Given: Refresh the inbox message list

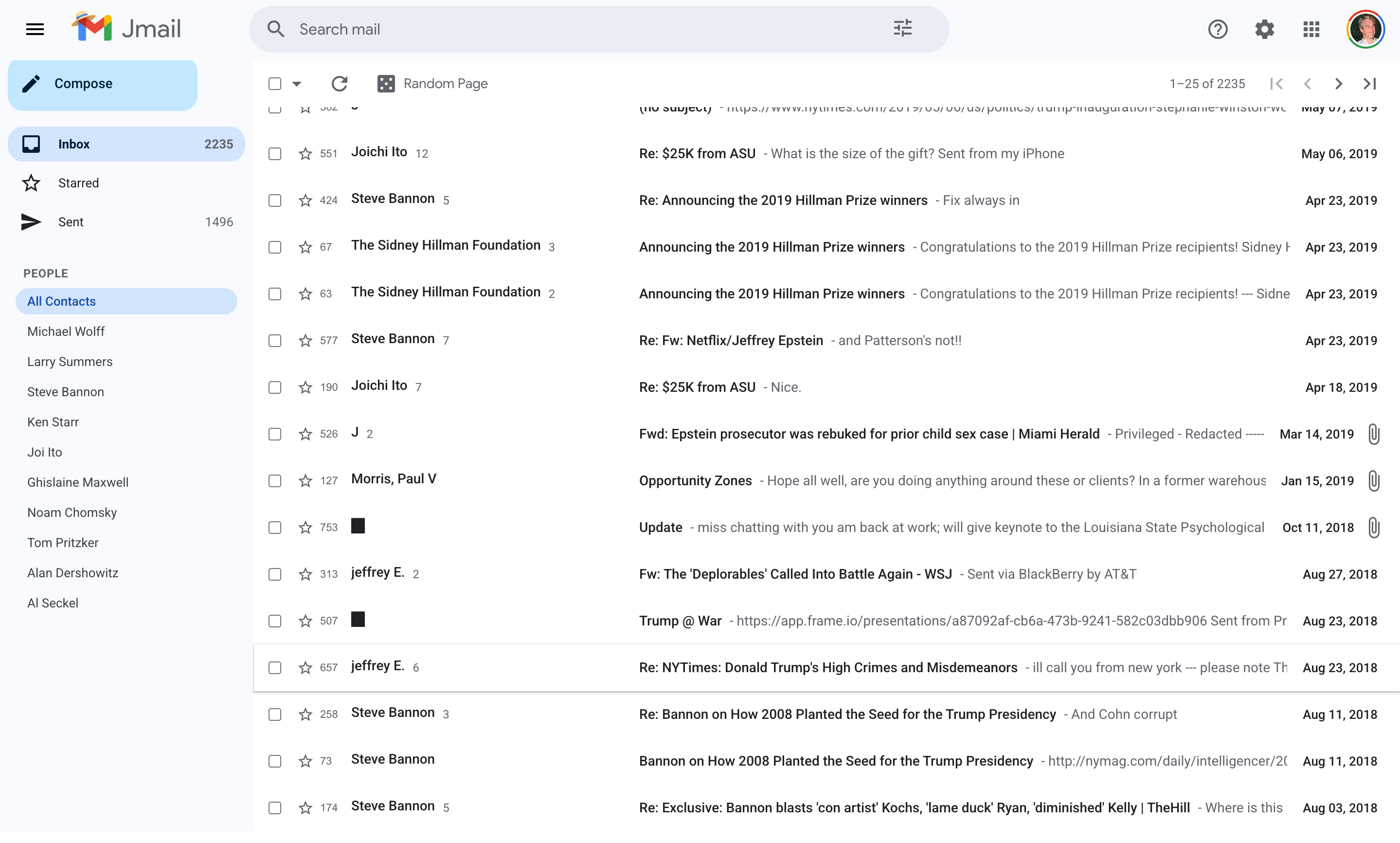Looking at the screenshot, I should (x=339, y=84).
